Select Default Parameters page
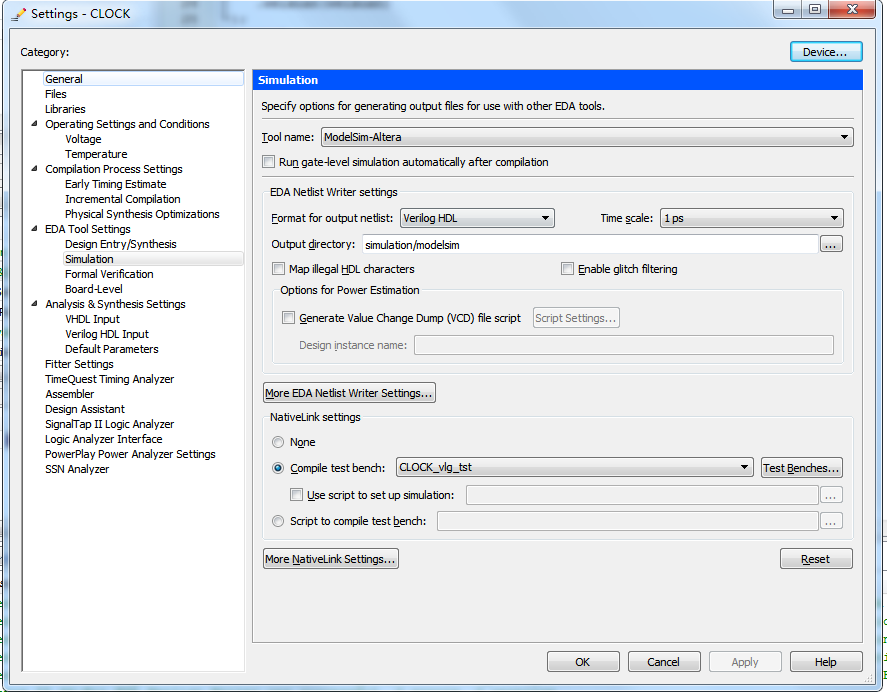Image resolution: width=887 pixels, height=692 pixels. 111,349
